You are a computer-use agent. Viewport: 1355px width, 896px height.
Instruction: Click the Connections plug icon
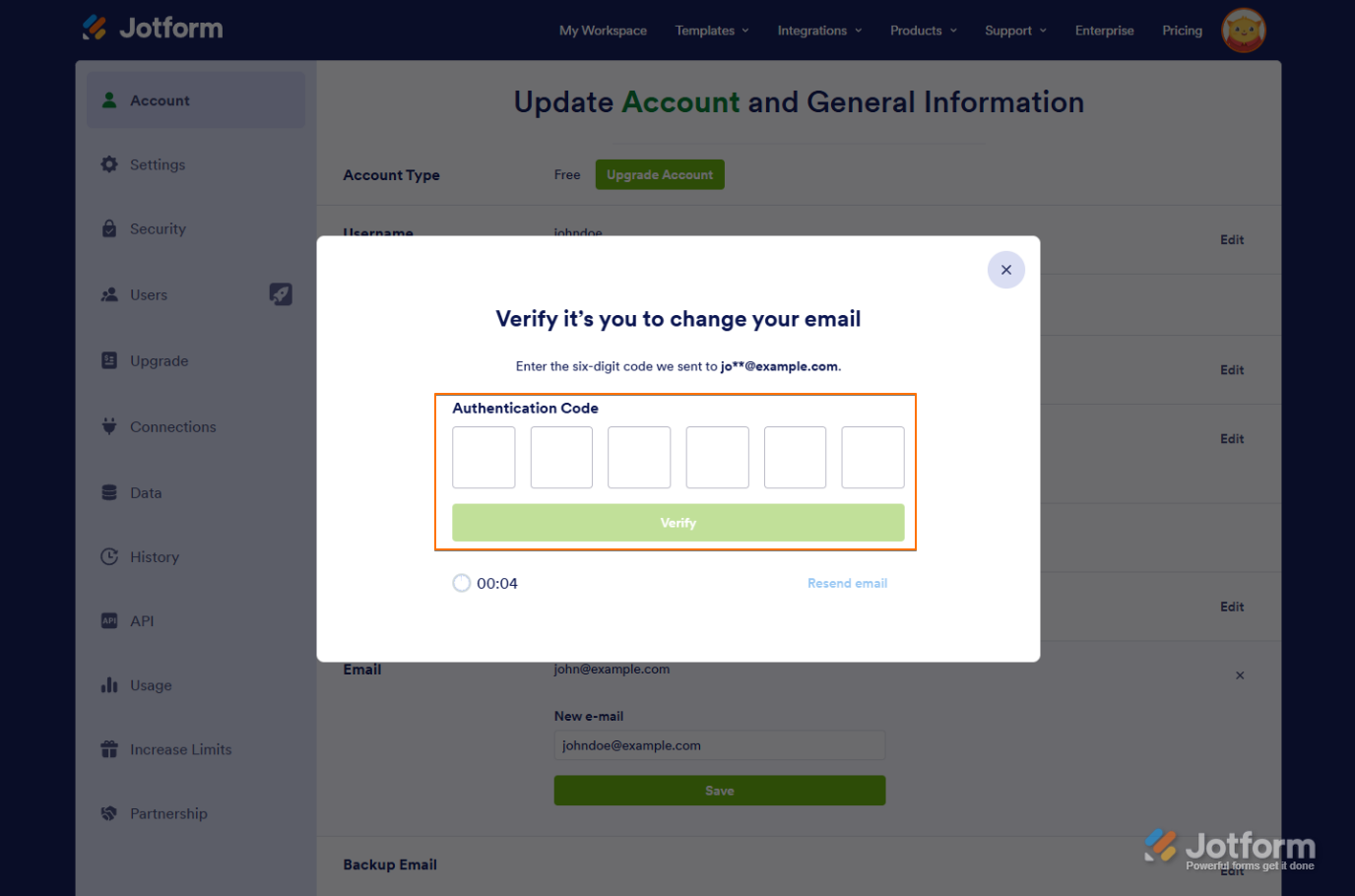coord(109,426)
